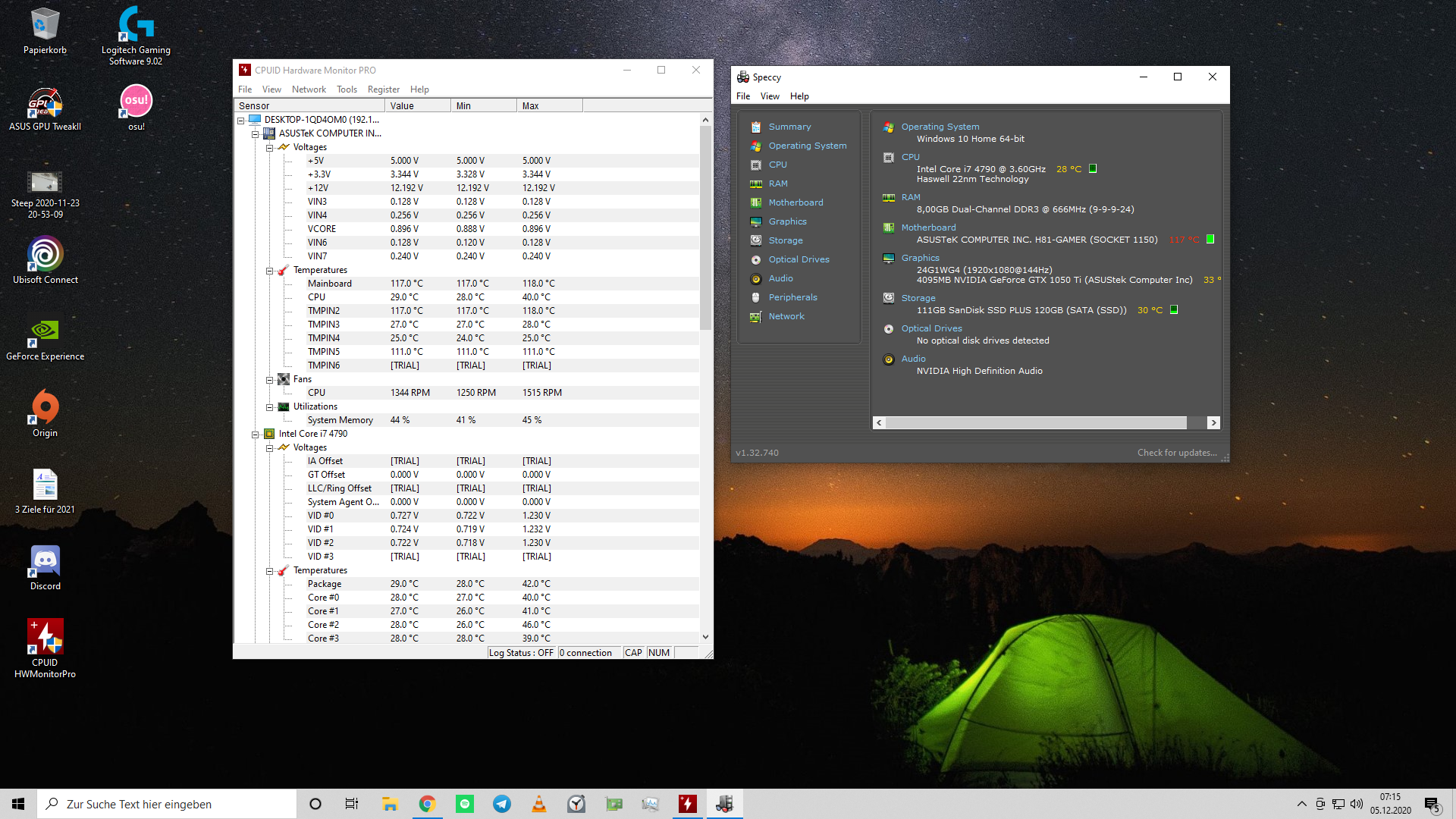Image resolution: width=1456 pixels, height=819 pixels.
Task: Collapse the Fans tree node
Action: click(x=269, y=380)
